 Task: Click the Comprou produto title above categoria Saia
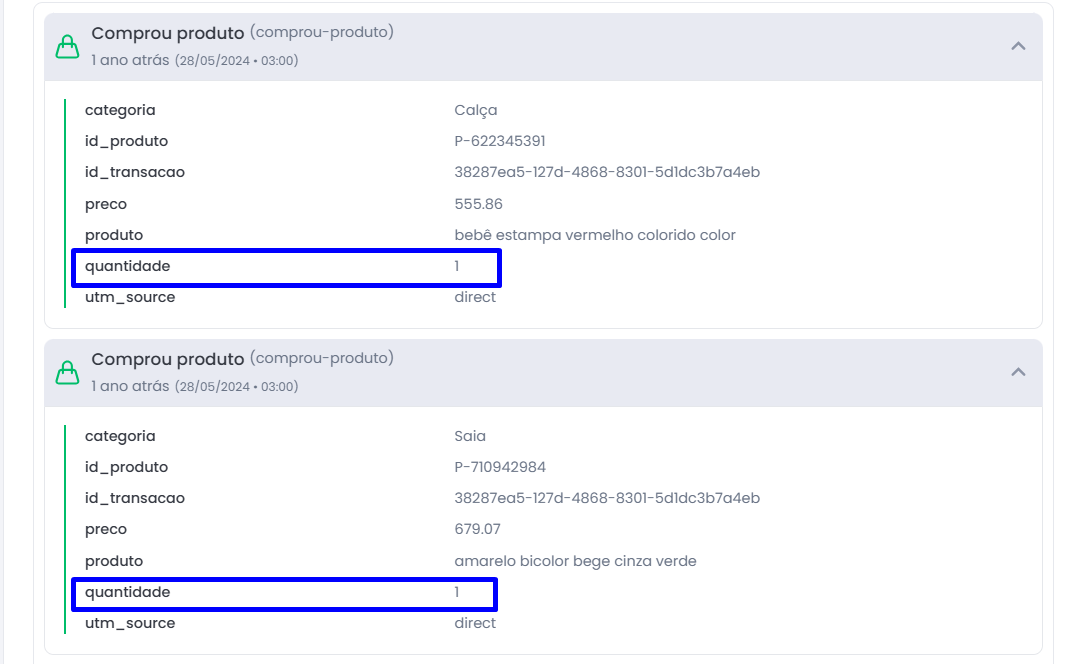[x=168, y=359]
